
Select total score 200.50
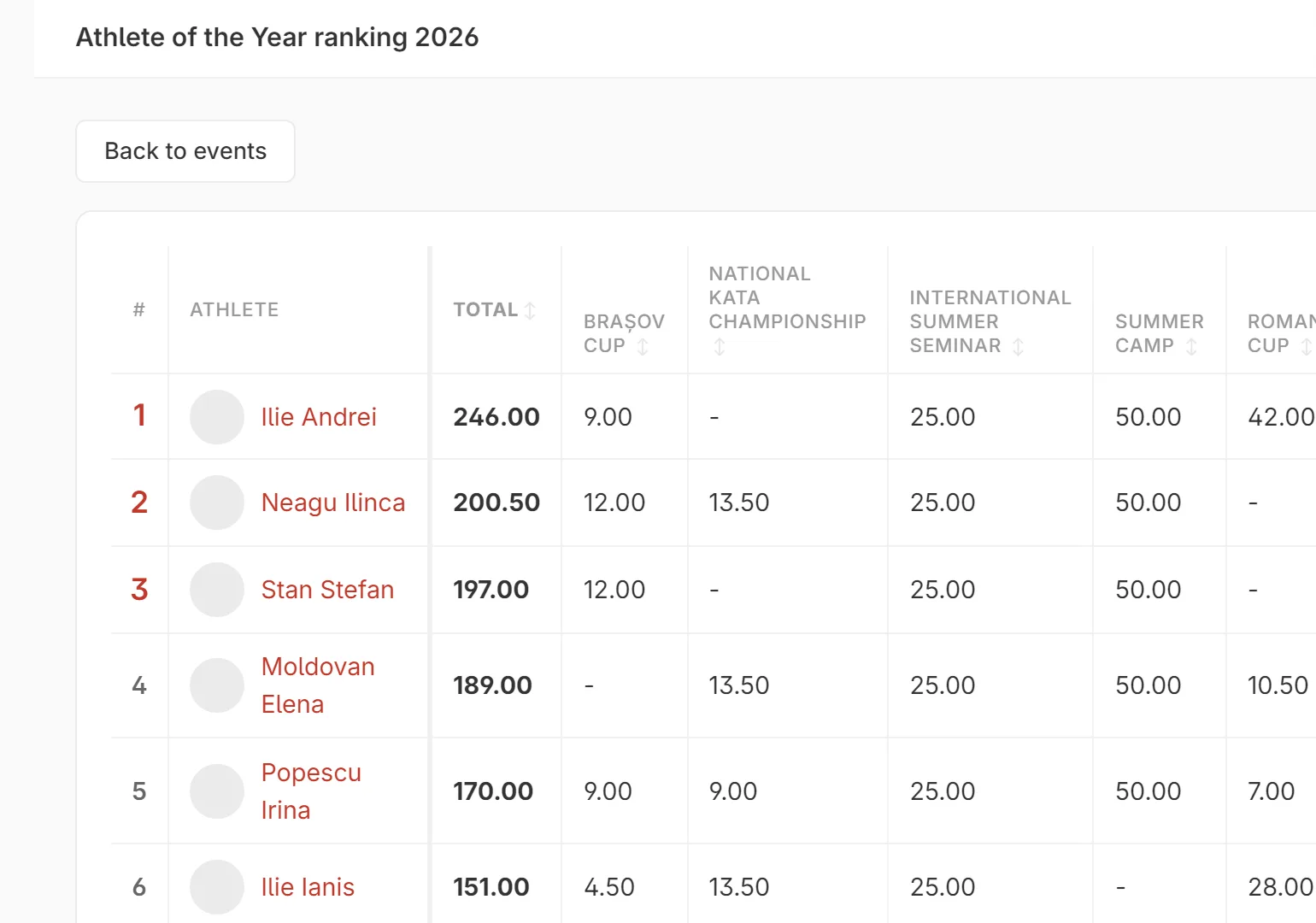pos(496,503)
